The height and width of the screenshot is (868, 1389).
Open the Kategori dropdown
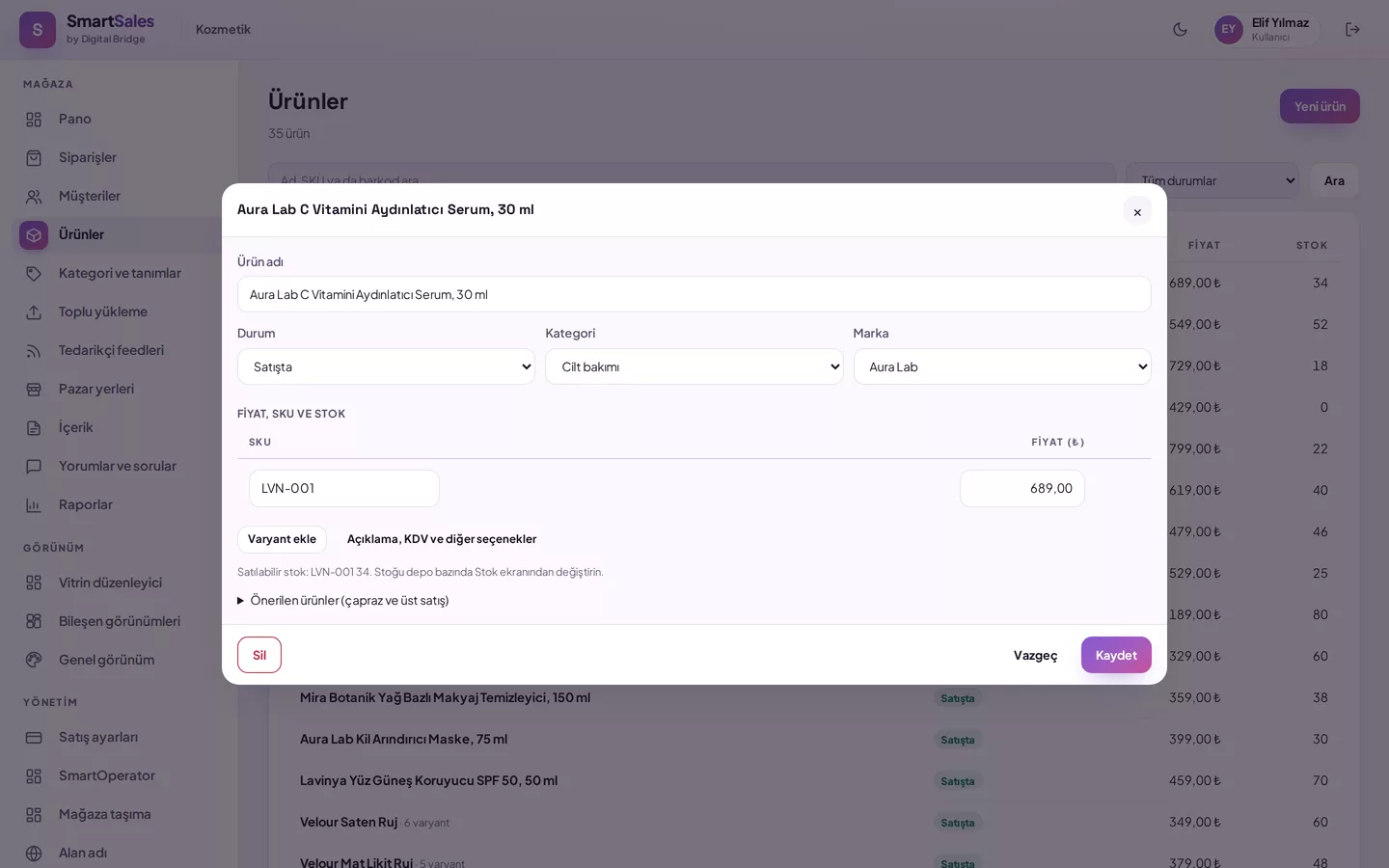(x=694, y=366)
